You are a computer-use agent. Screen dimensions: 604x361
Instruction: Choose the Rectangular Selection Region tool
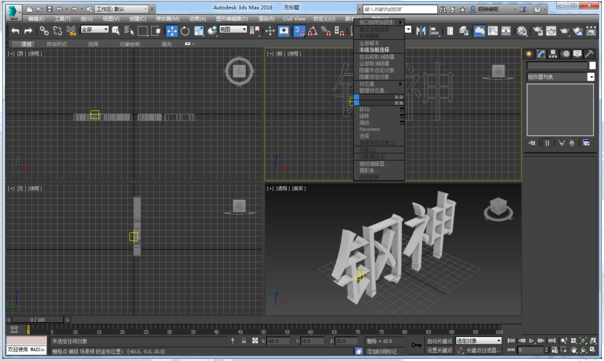[143, 31]
